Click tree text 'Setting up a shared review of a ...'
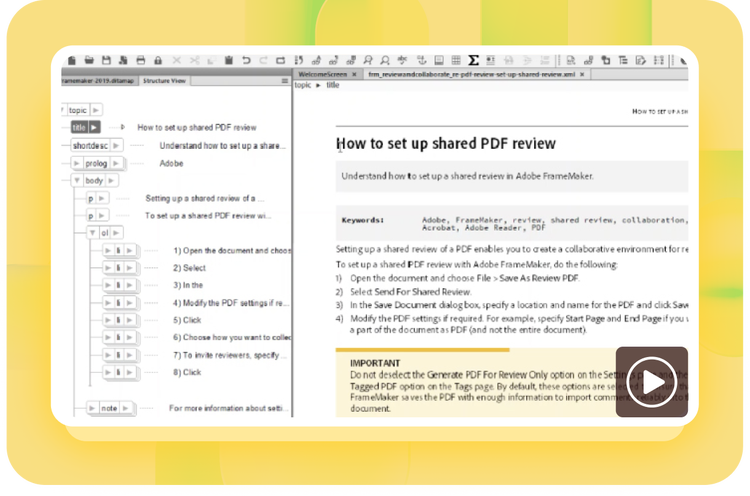 pos(205,198)
